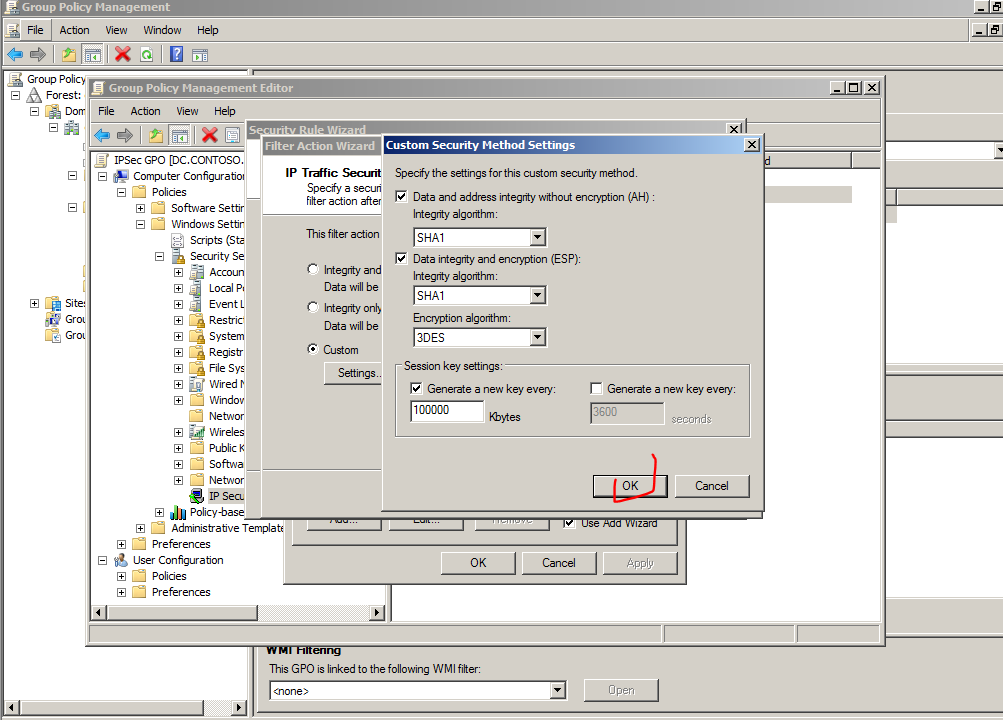Image resolution: width=1003 pixels, height=720 pixels.
Task: Select Custom radio button in Filter Action Wizard
Action: (312, 349)
